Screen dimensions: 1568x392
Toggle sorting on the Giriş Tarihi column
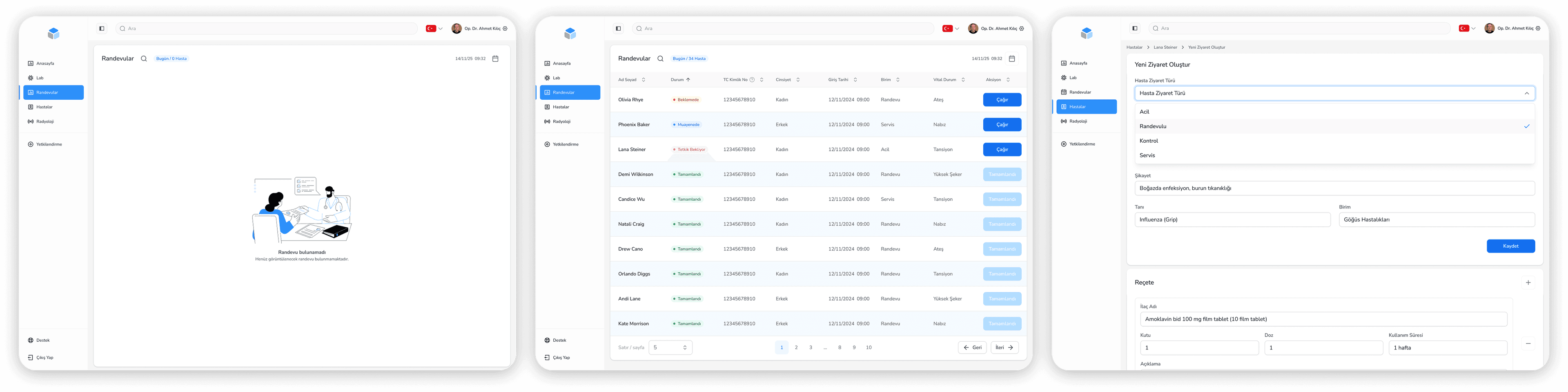(856, 79)
